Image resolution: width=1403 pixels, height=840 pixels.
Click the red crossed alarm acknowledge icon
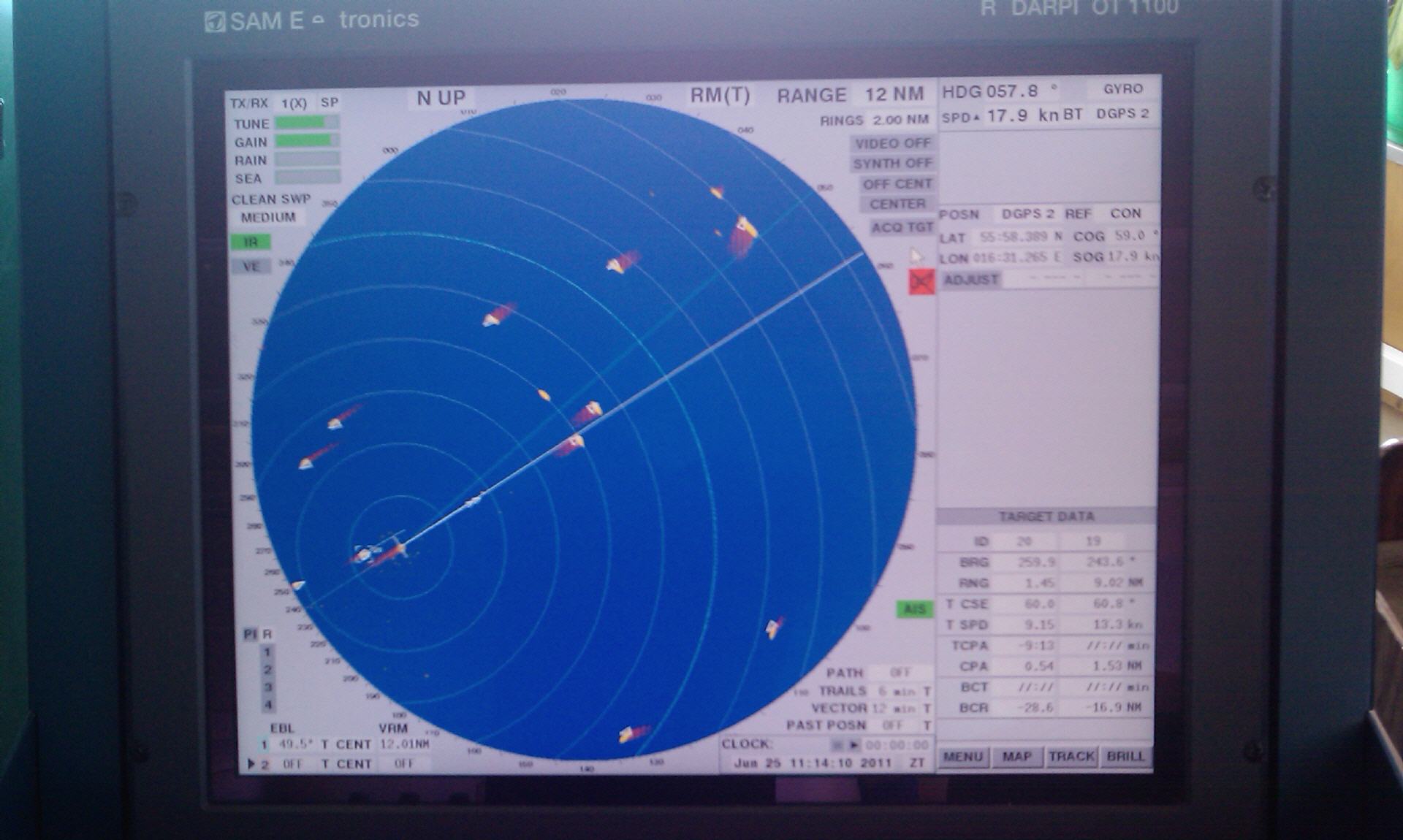pyautogui.click(x=921, y=281)
